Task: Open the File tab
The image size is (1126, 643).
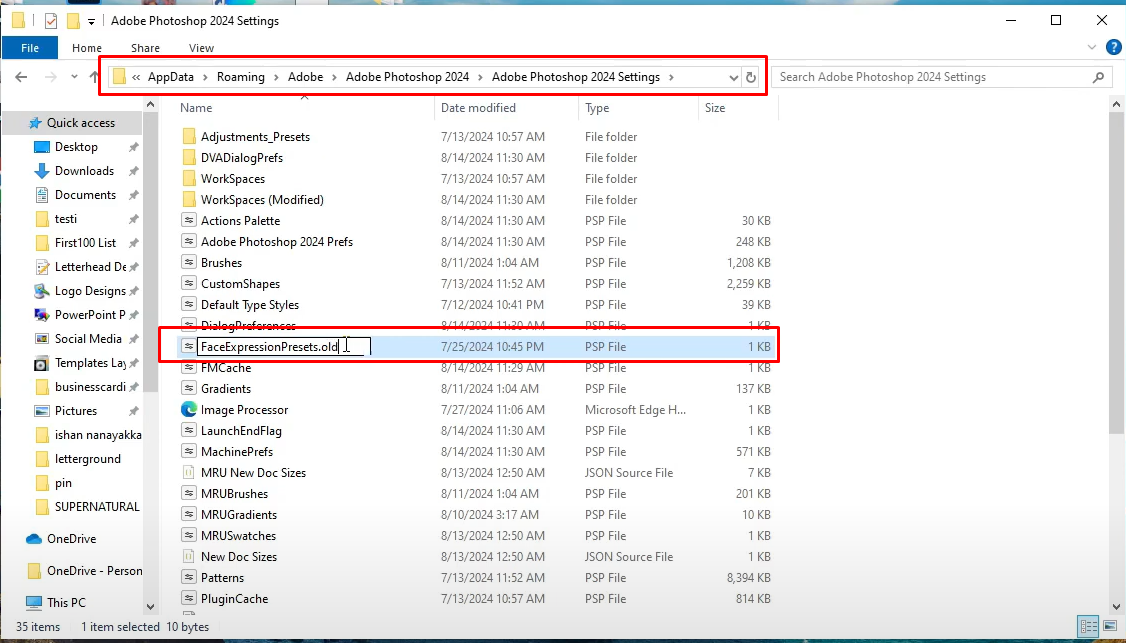Action: (x=30, y=48)
